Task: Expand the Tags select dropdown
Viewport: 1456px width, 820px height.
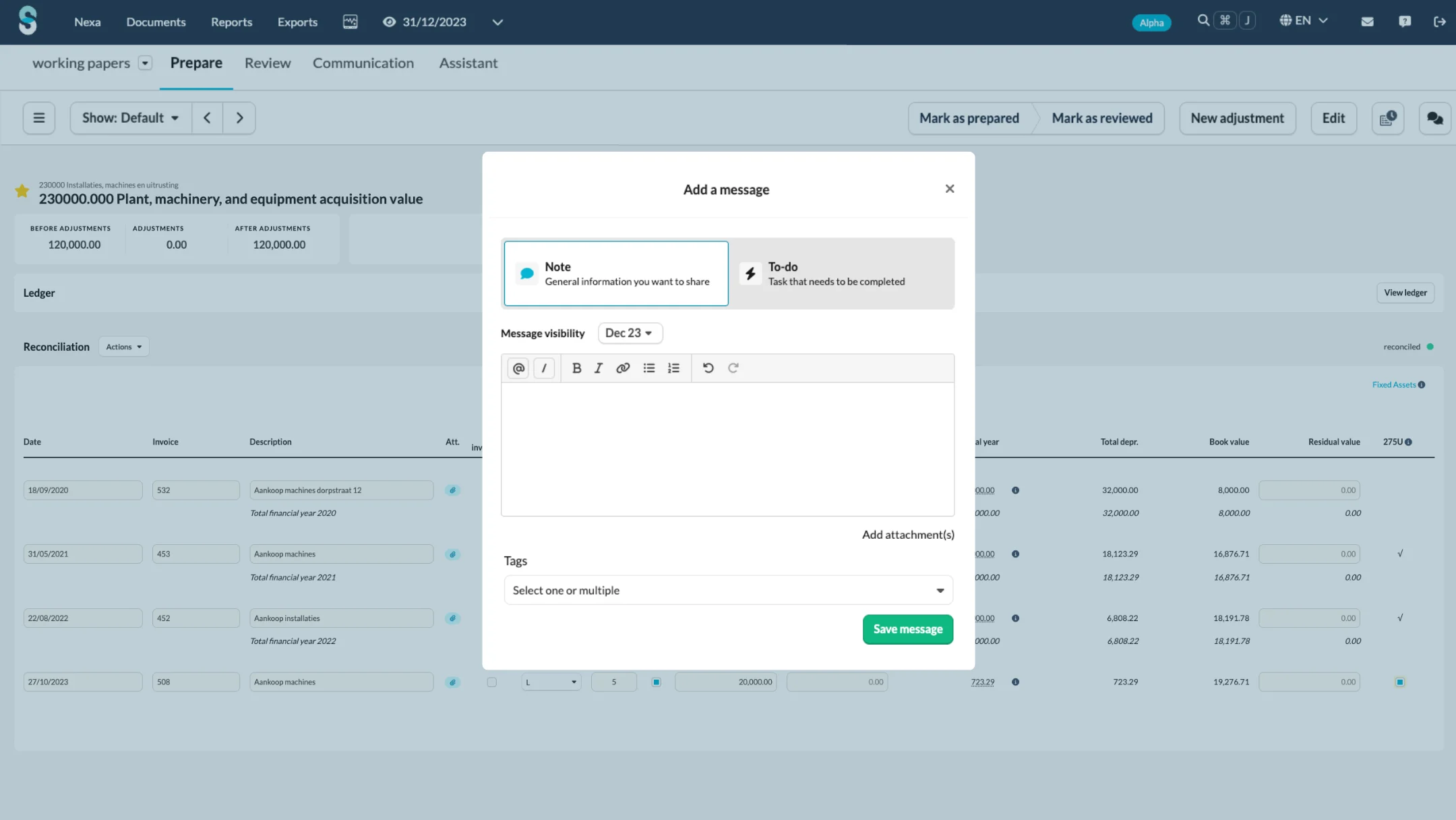Action: (x=728, y=591)
